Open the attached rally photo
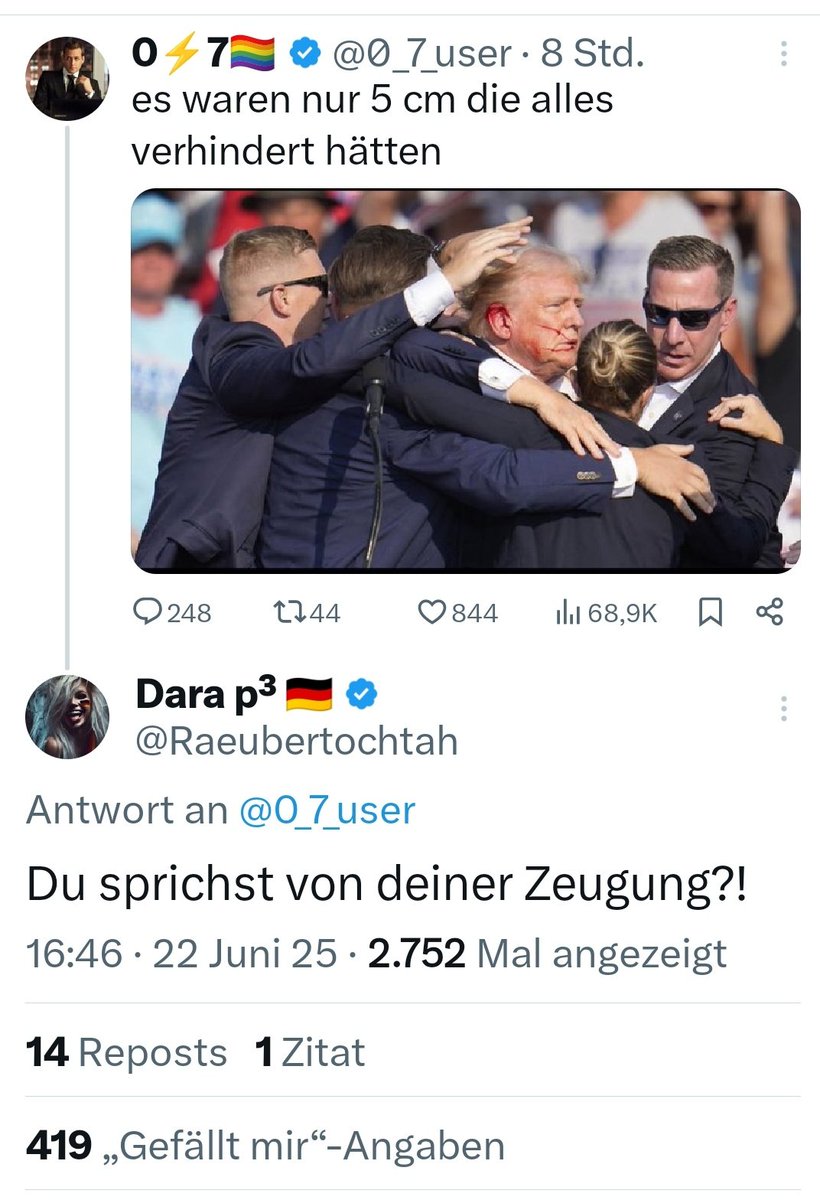 pos(466,381)
